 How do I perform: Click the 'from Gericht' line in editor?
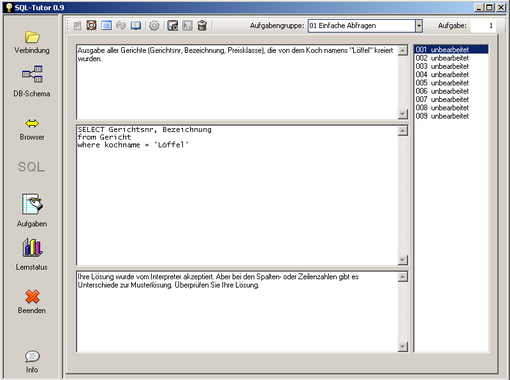104,137
